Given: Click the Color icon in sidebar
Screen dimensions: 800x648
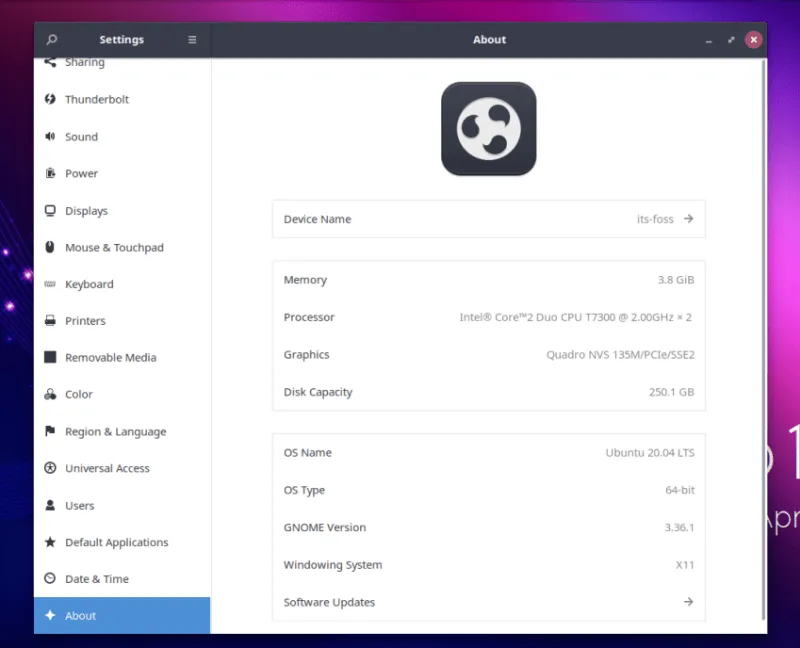Looking at the screenshot, I should (x=50, y=394).
